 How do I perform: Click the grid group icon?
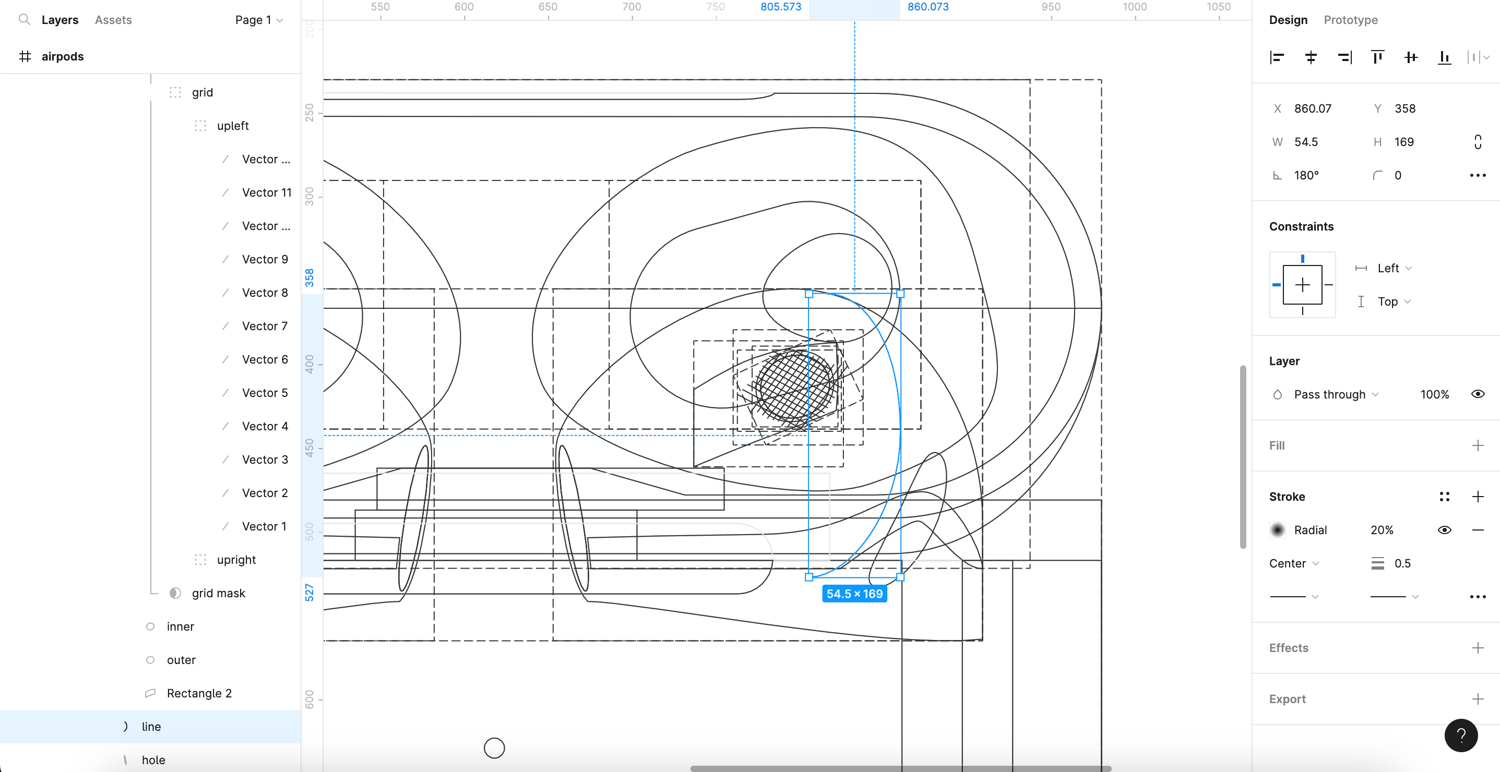[x=176, y=92]
